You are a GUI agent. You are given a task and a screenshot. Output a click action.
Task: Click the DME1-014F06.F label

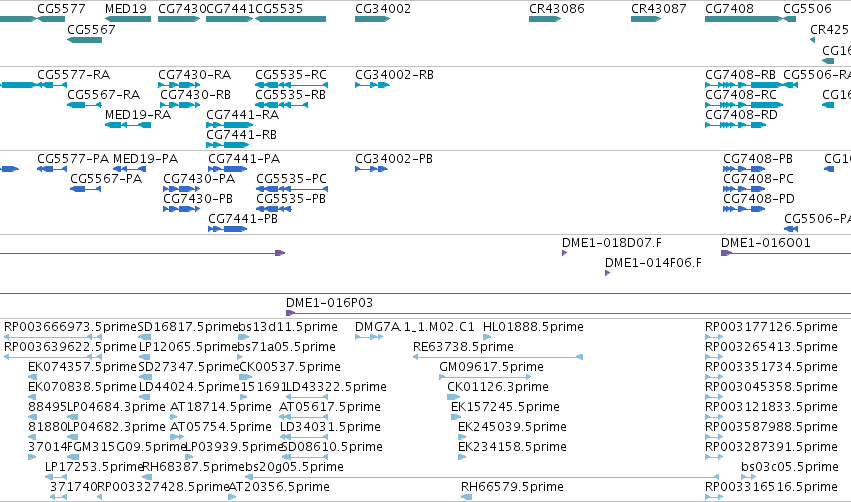click(x=653, y=263)
